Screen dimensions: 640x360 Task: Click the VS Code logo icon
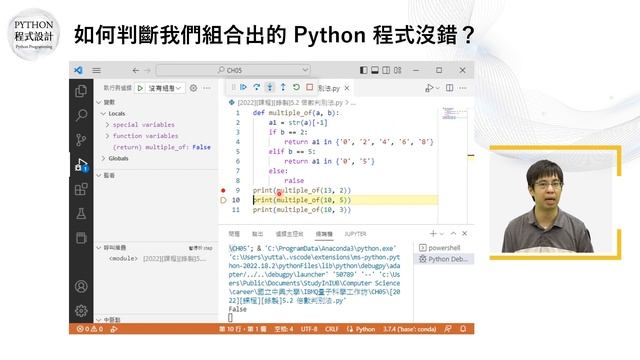[78, 70]
